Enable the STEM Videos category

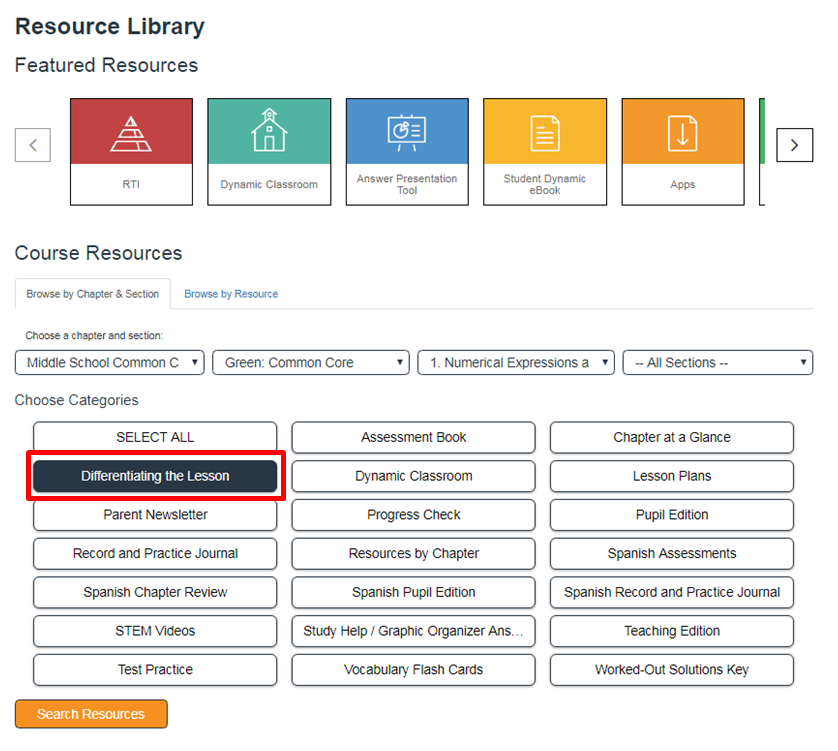(x=155, y=631)
